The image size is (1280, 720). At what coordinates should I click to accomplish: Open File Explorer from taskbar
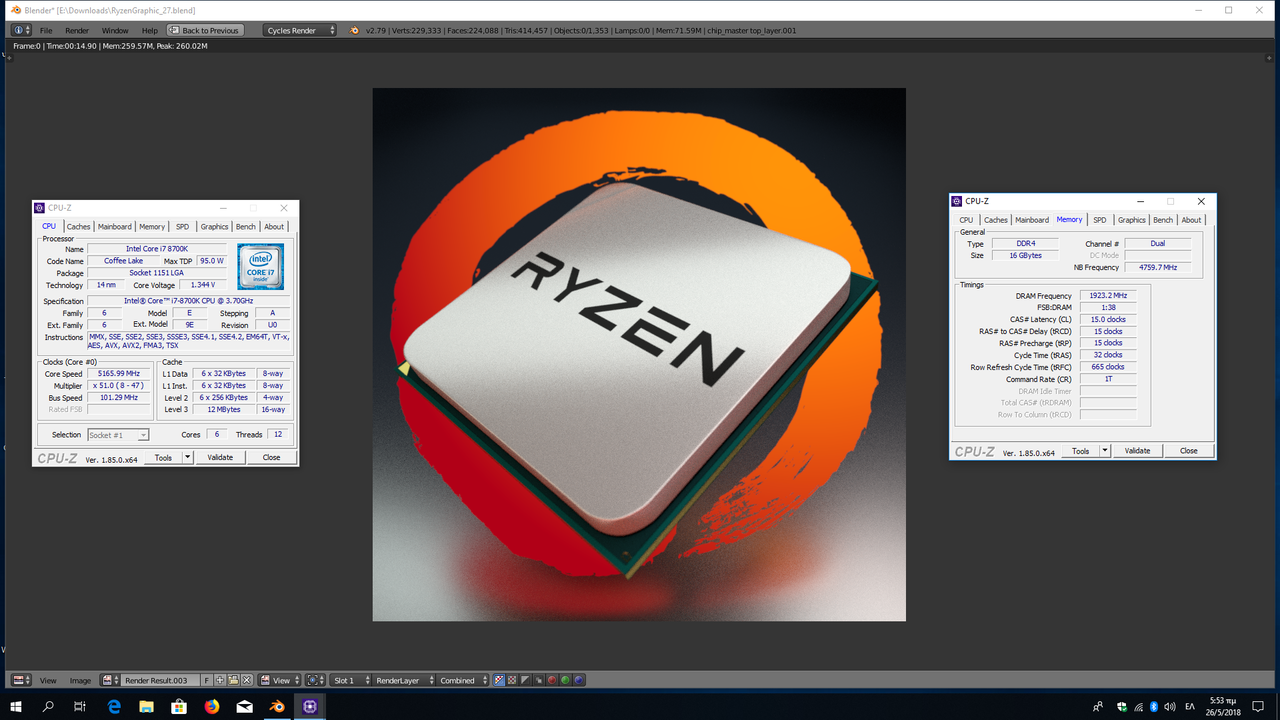click(147, 706)
